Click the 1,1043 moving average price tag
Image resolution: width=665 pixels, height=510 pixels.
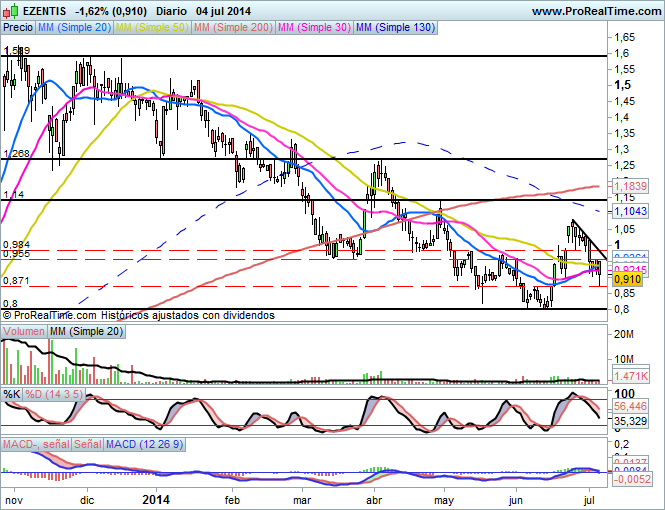[632, 212]
